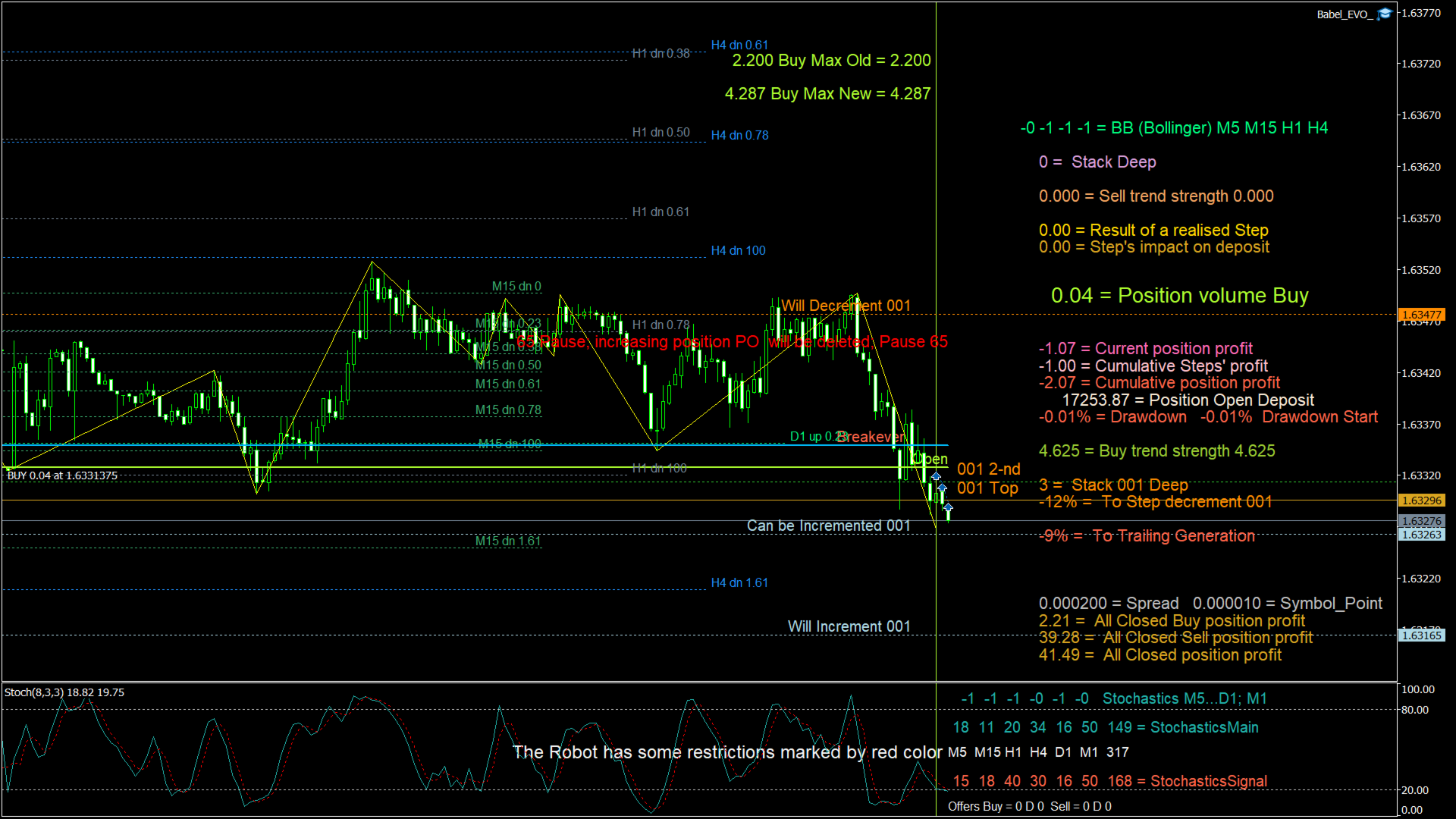Screen dimensions: 1456x819
Task: Select the BUY 0.04 at 1.6331375 order label
Action: pos(62,475)
